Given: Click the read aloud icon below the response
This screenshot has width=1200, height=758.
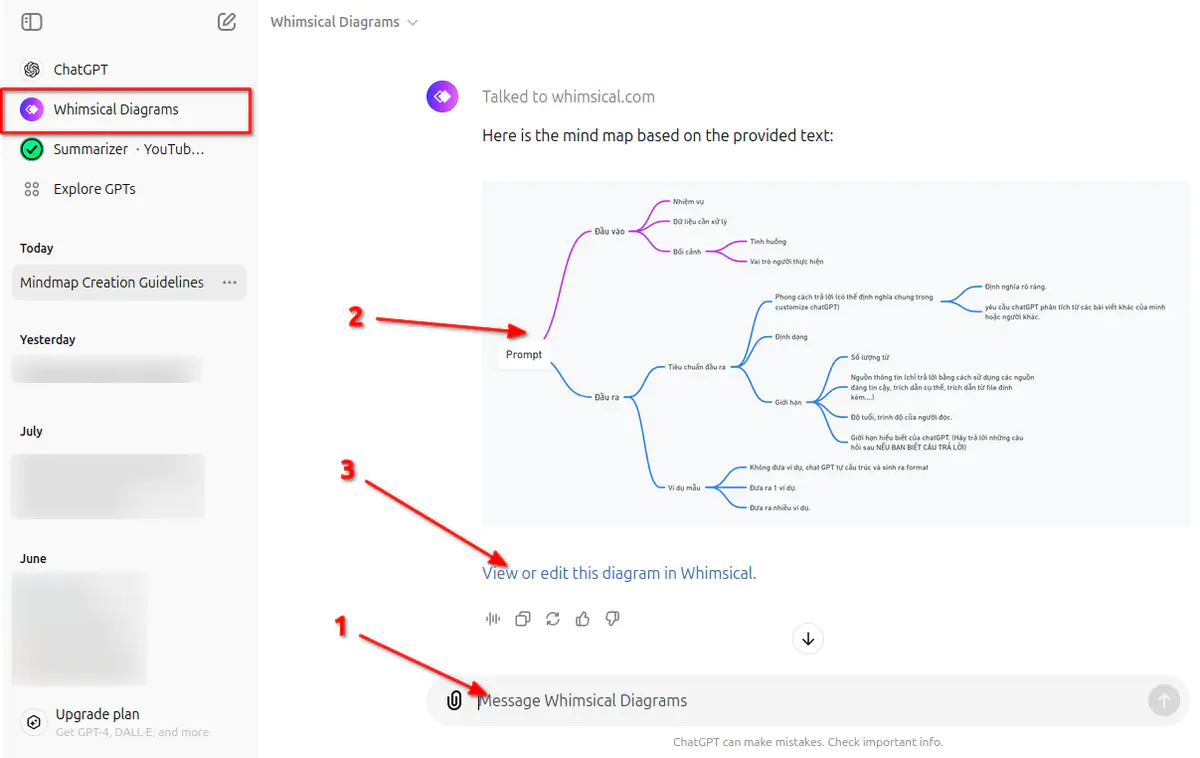Looking at the screenshot, I should point(492,618).
